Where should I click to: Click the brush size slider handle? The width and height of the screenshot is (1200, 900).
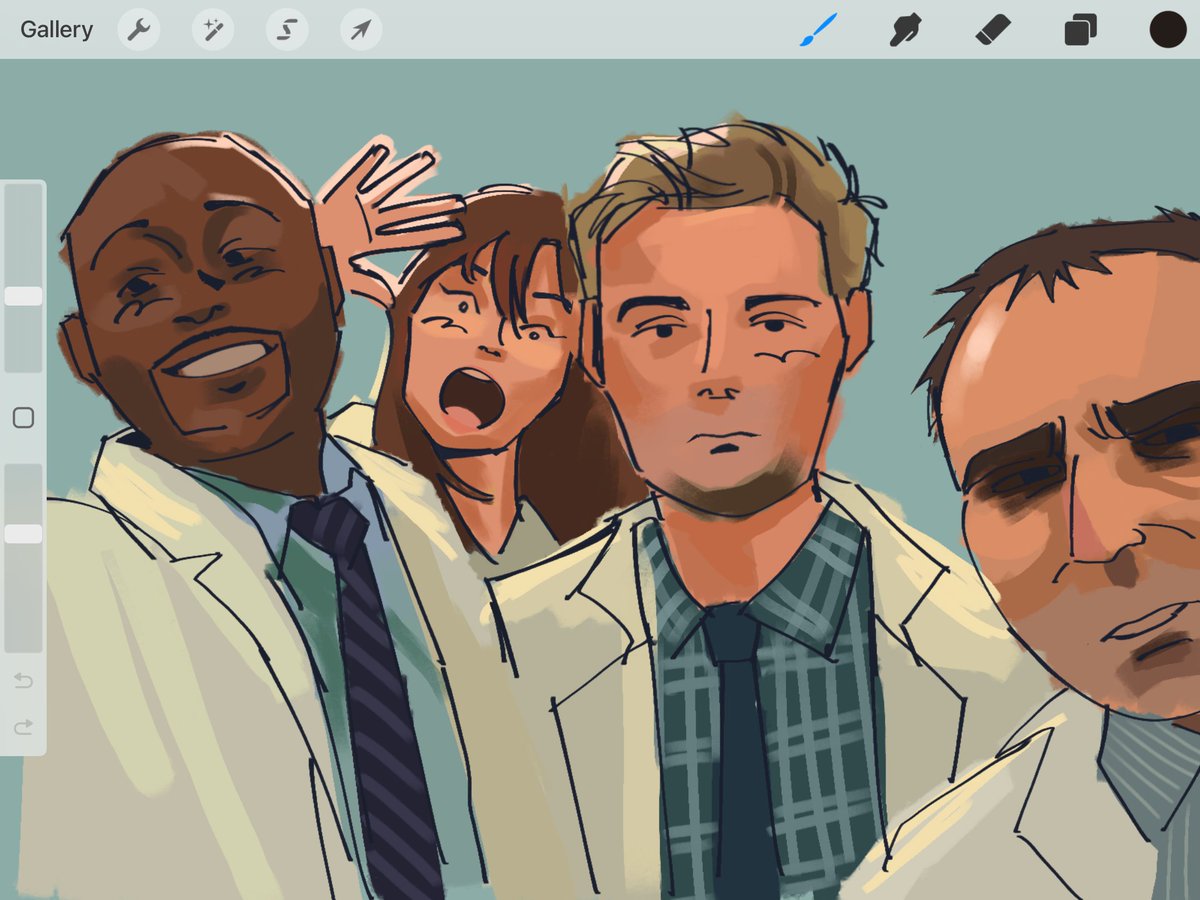pyautogui.click(x=23, y=296)
